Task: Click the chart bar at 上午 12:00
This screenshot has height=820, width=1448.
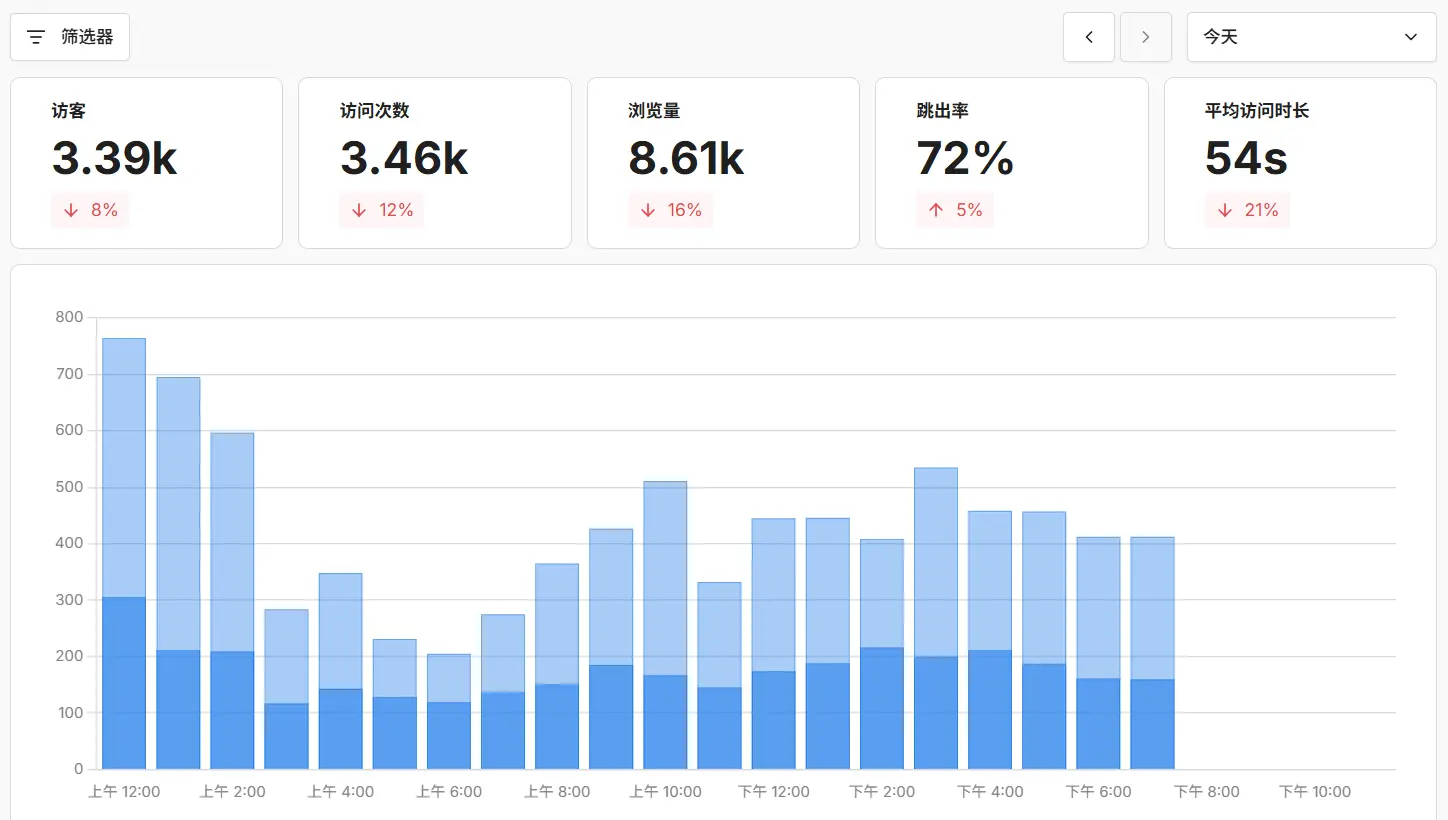Action: tap(124, 553)
